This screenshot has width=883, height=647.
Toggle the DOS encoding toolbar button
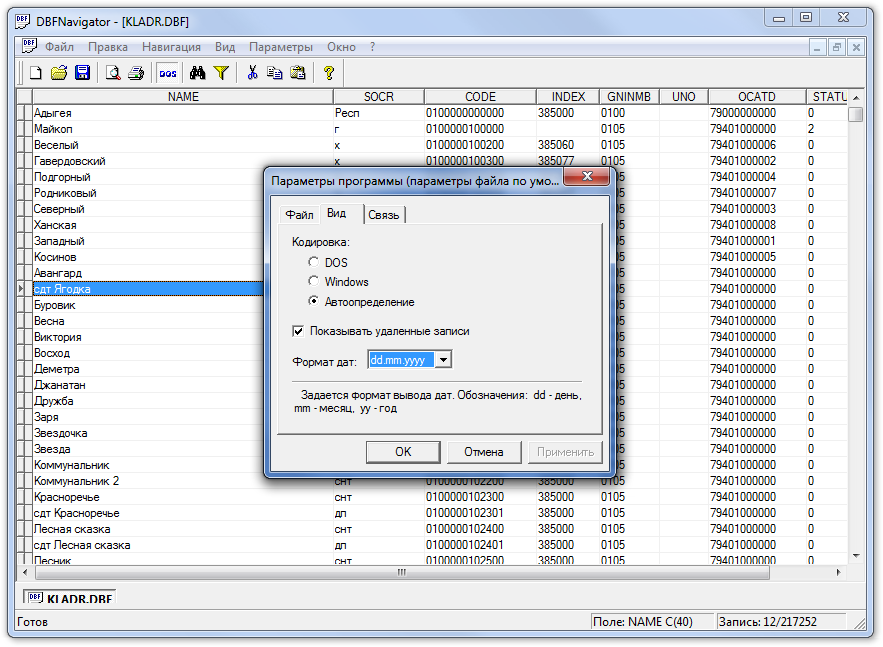click(167, 73)
